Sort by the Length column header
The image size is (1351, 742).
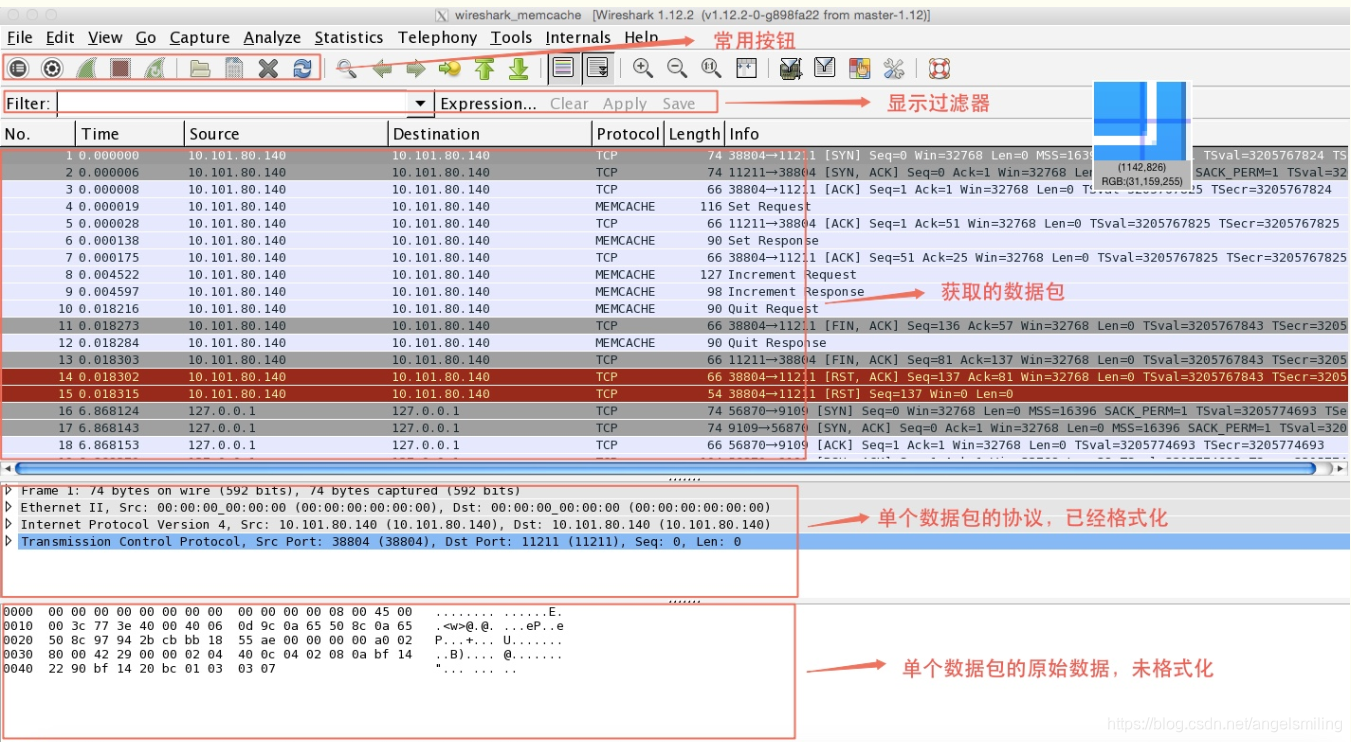pyautogui.click(x=694, y=134)
